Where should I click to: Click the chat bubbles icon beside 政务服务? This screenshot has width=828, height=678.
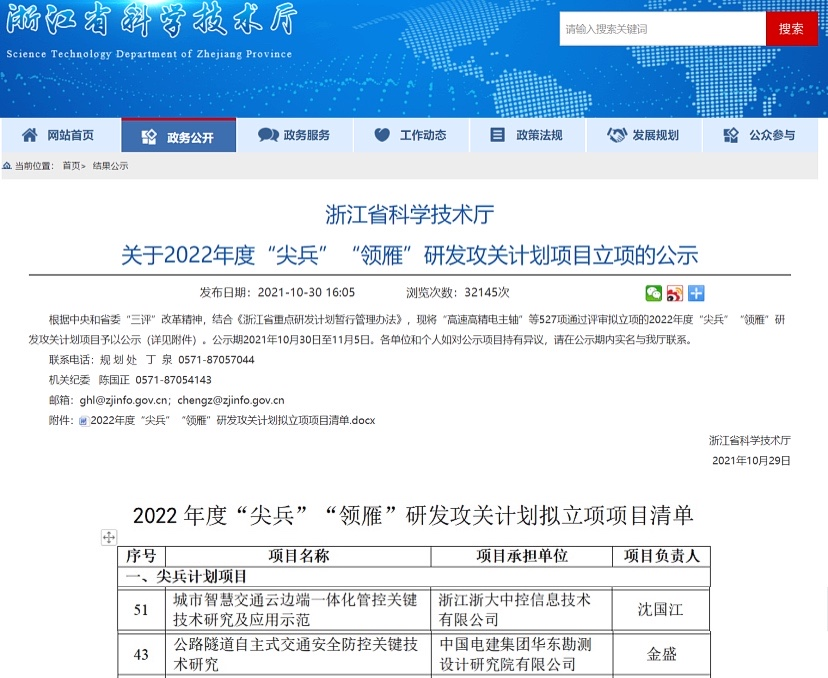coord(268,135)
